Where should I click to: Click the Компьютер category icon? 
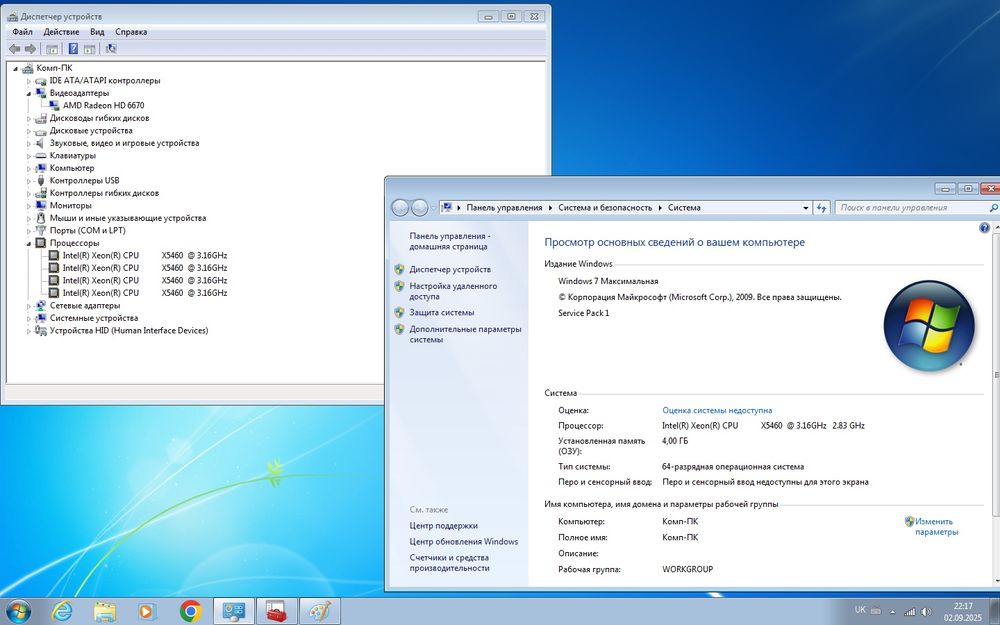tap(41, 168)
